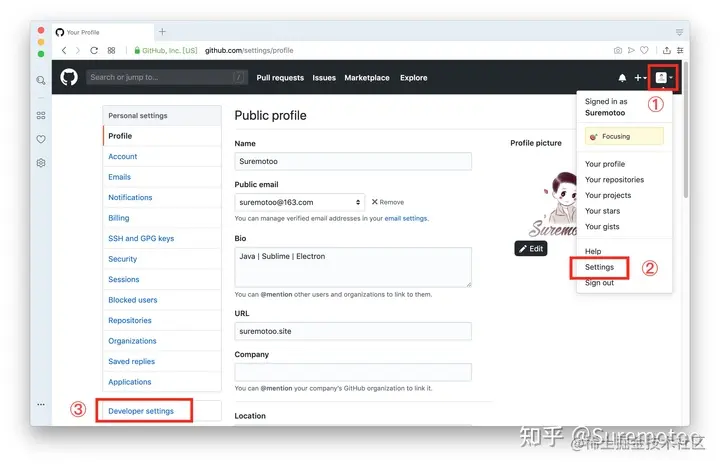Click the browser share upload icon

667,50
